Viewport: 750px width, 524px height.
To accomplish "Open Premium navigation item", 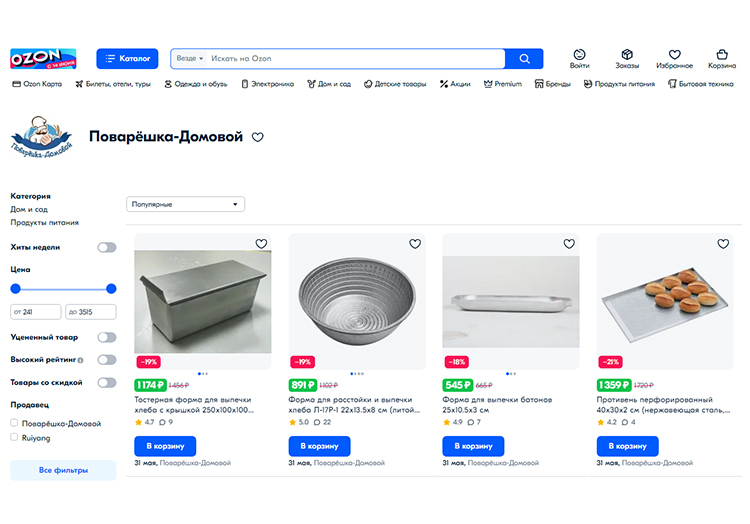I will coord(503,84).
